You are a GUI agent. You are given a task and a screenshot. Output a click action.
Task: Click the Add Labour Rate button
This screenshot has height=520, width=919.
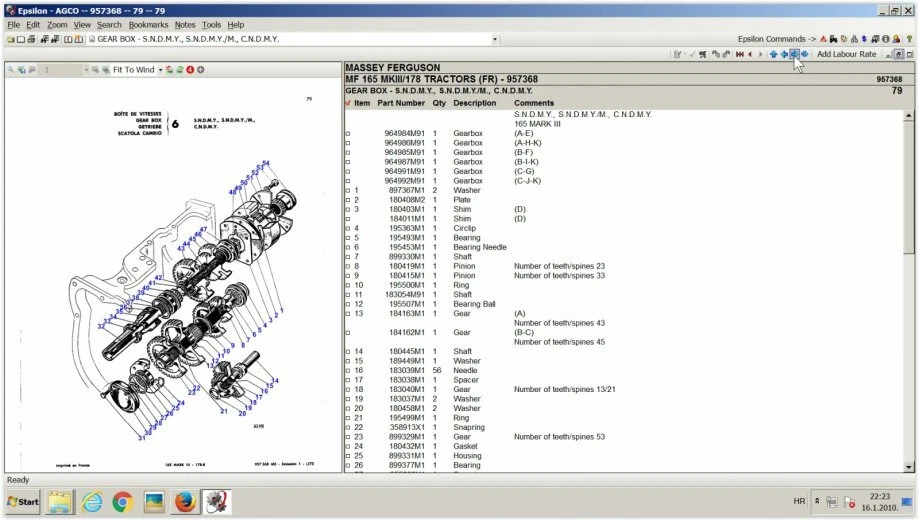[x=846, y=54]
